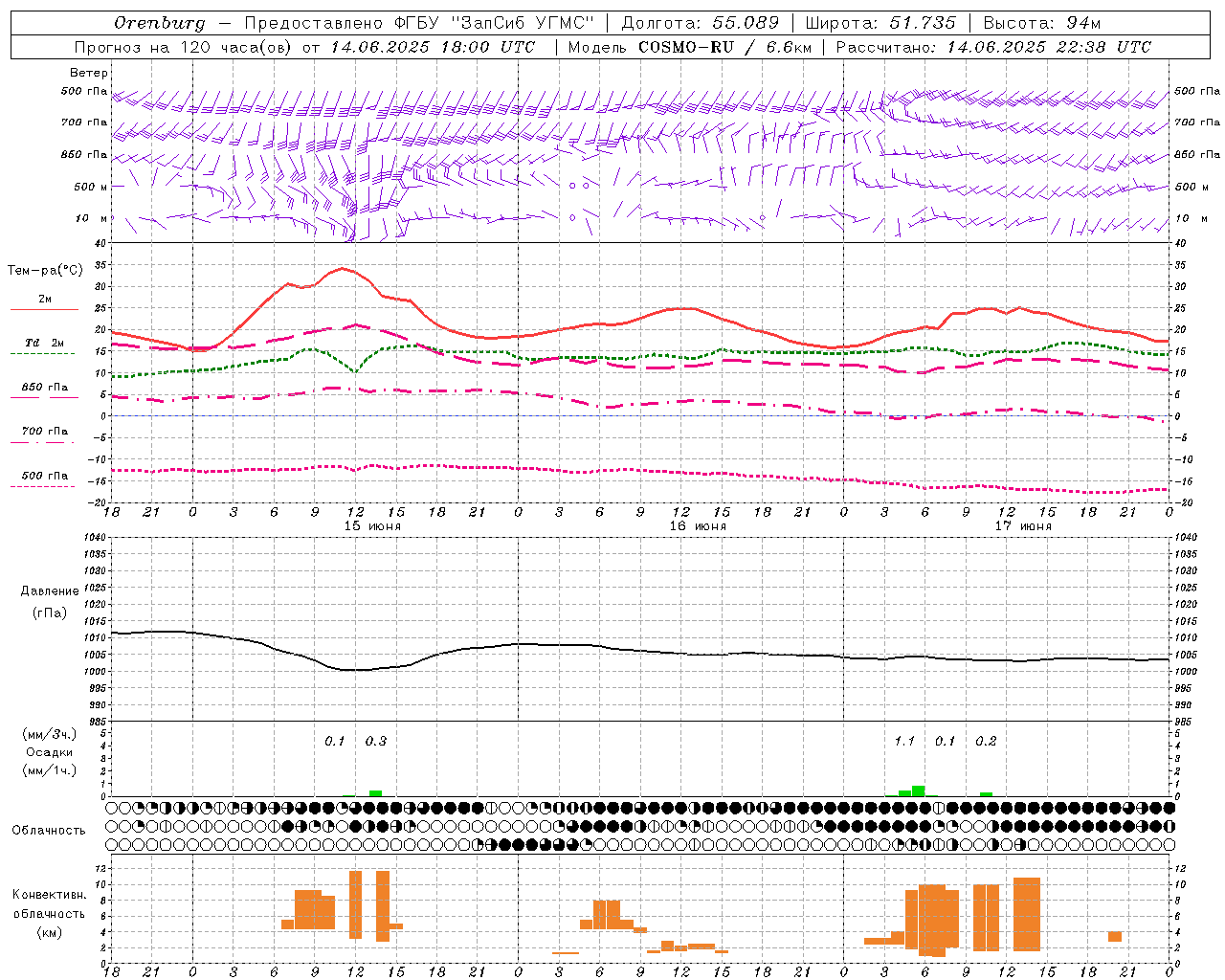Click the 15 июня date label
Image resolution: width=1225 pixels, height=980 pixels.
[x=373, y=526]
